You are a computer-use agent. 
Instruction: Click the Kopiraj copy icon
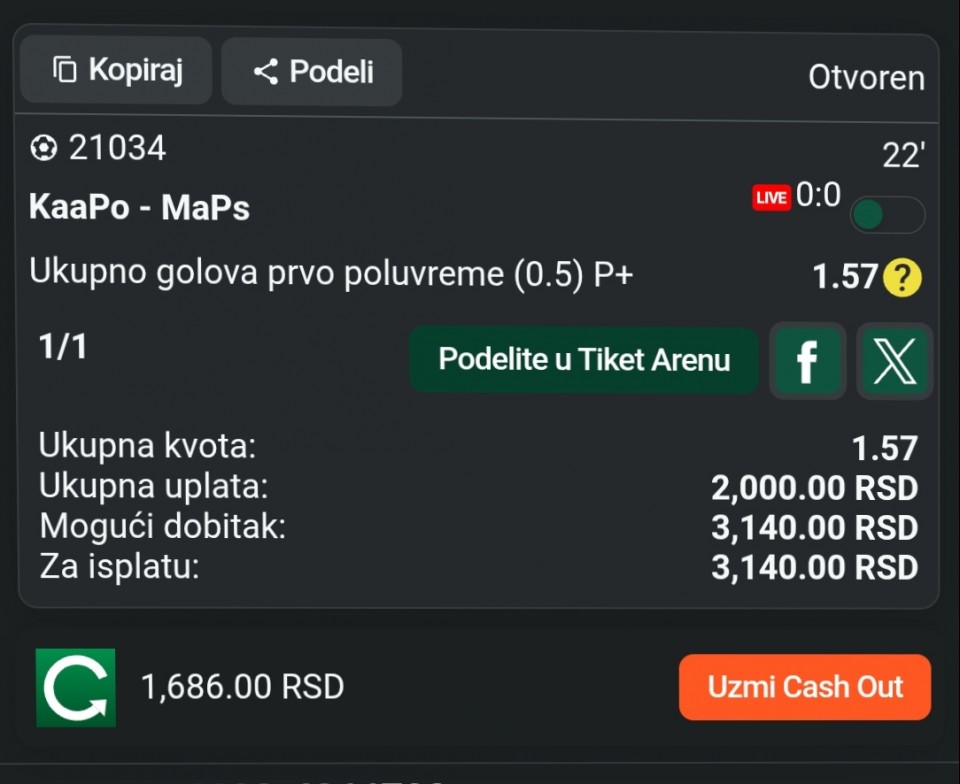(x=65, y=69)
